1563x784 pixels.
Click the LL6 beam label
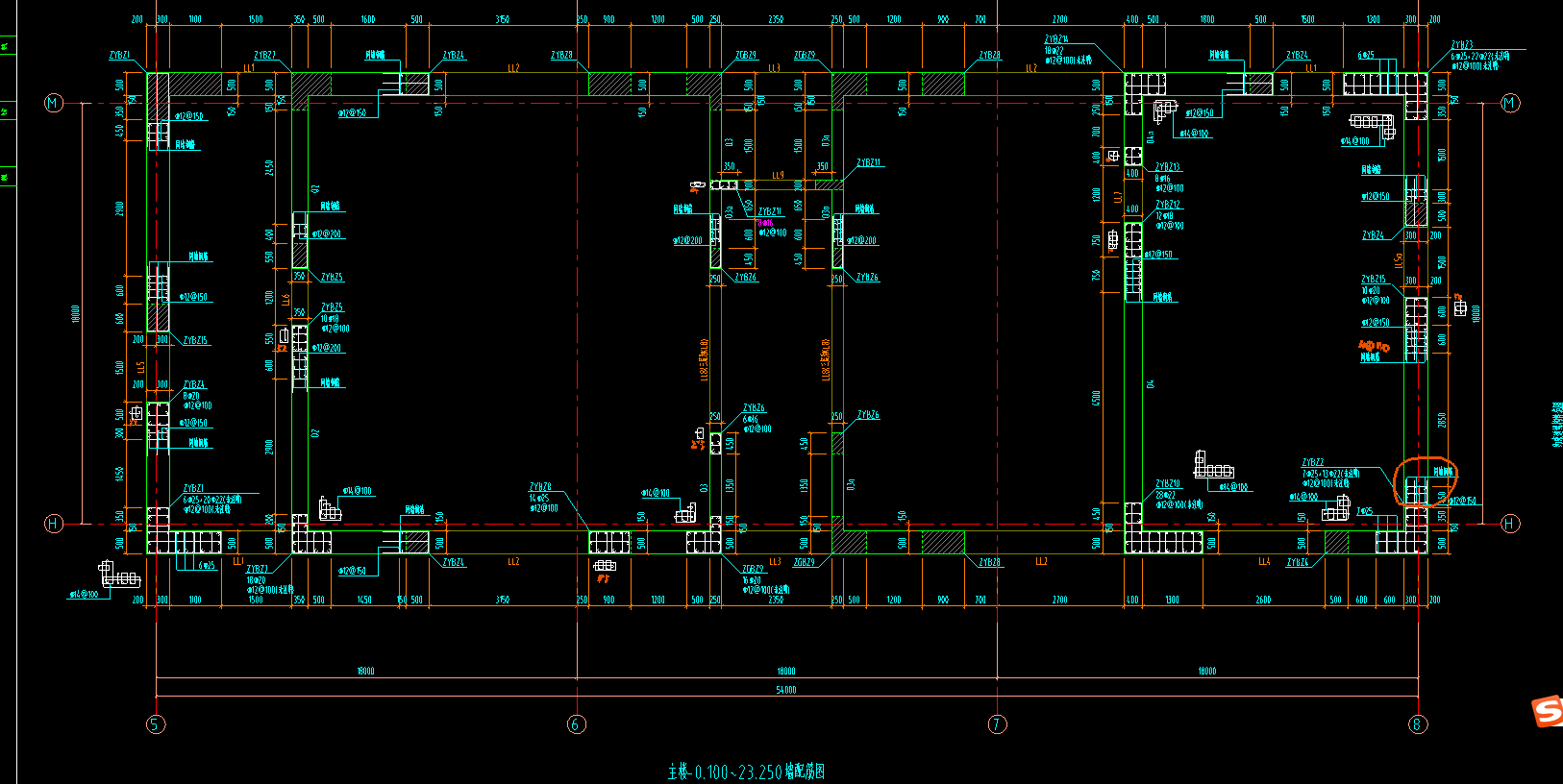tap(286, 300)
